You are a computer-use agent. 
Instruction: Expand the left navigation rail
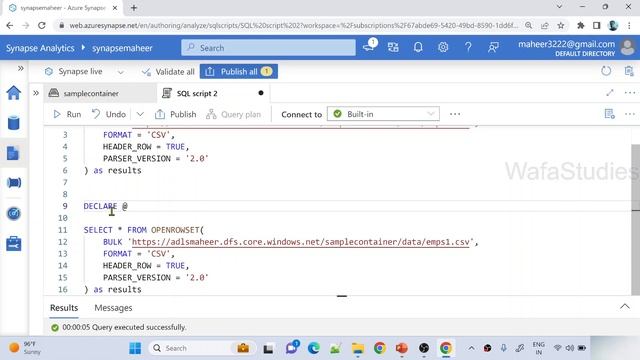(x=20, y=68)
